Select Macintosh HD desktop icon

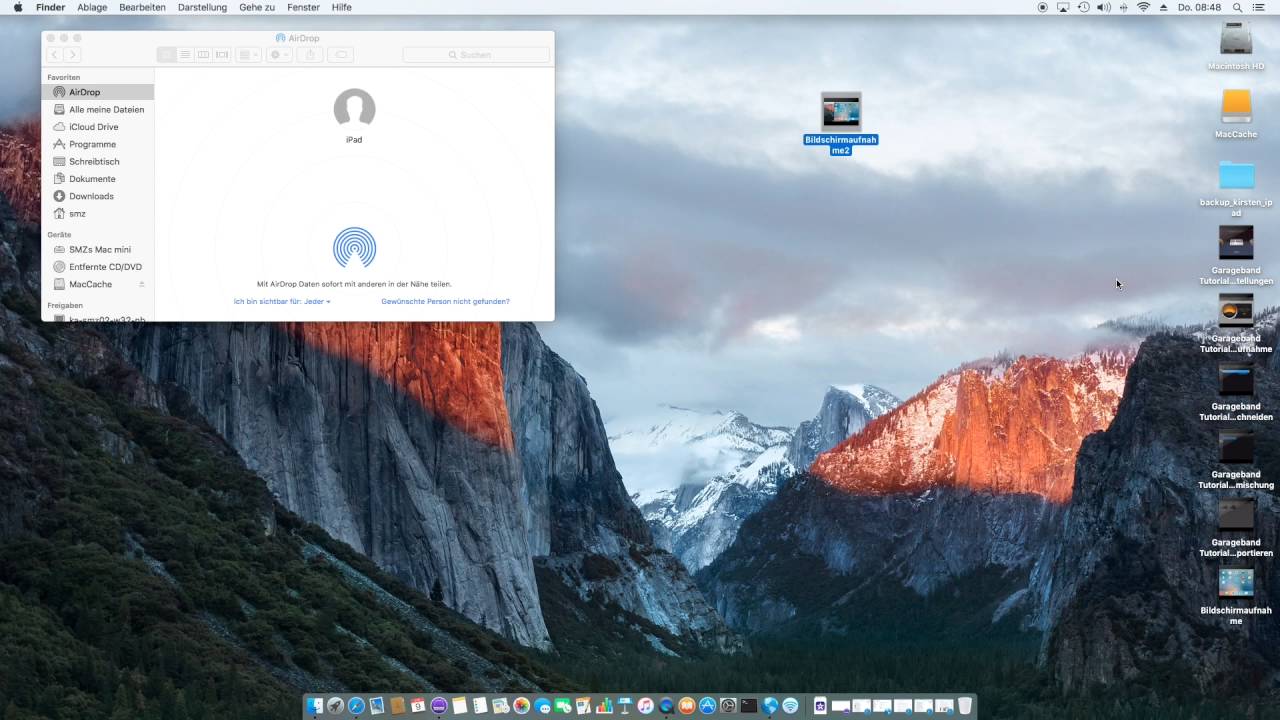[x=1236, y=46]
